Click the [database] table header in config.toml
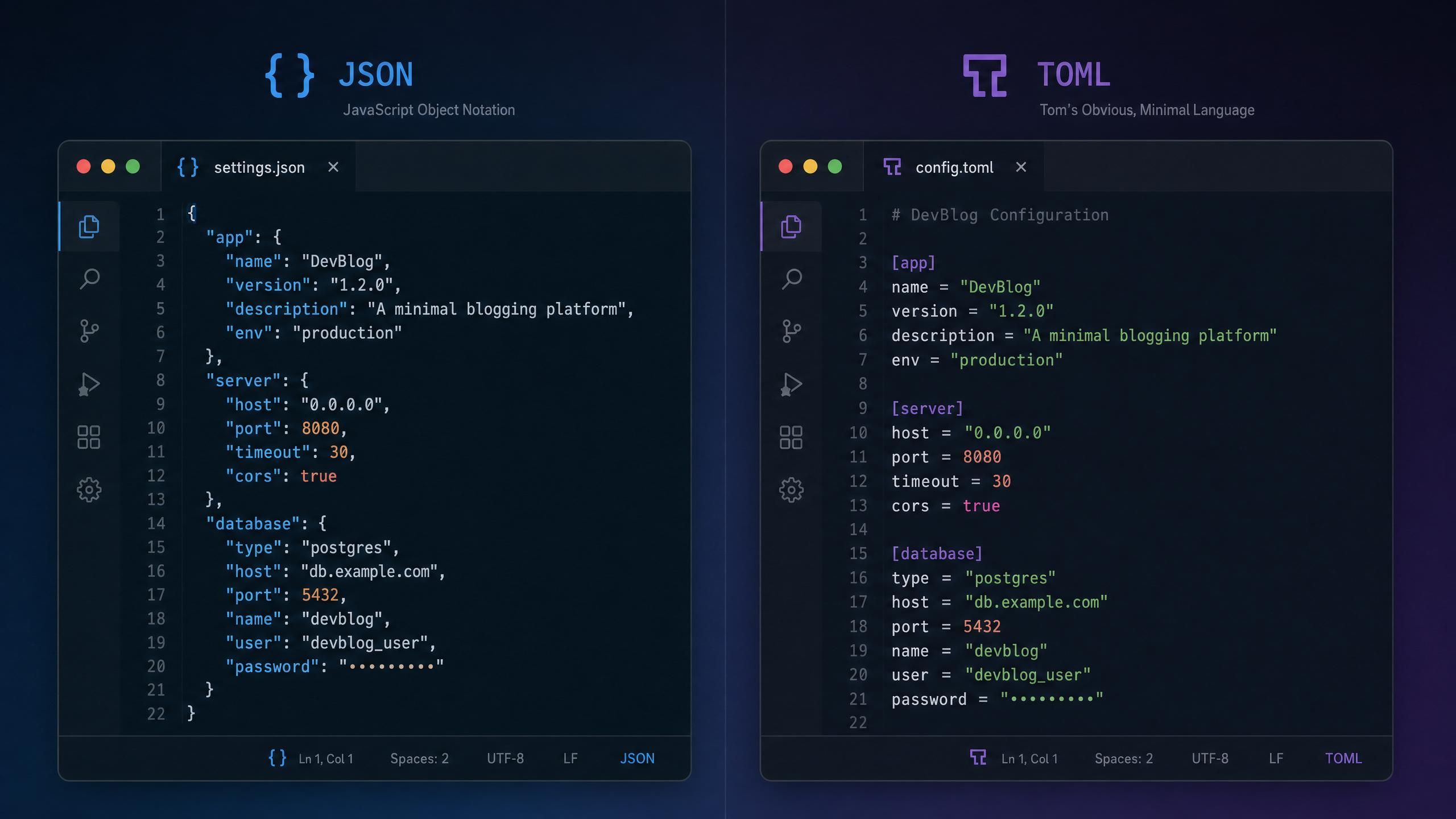This screenshot has width=1456, height=819. (937, 554)
